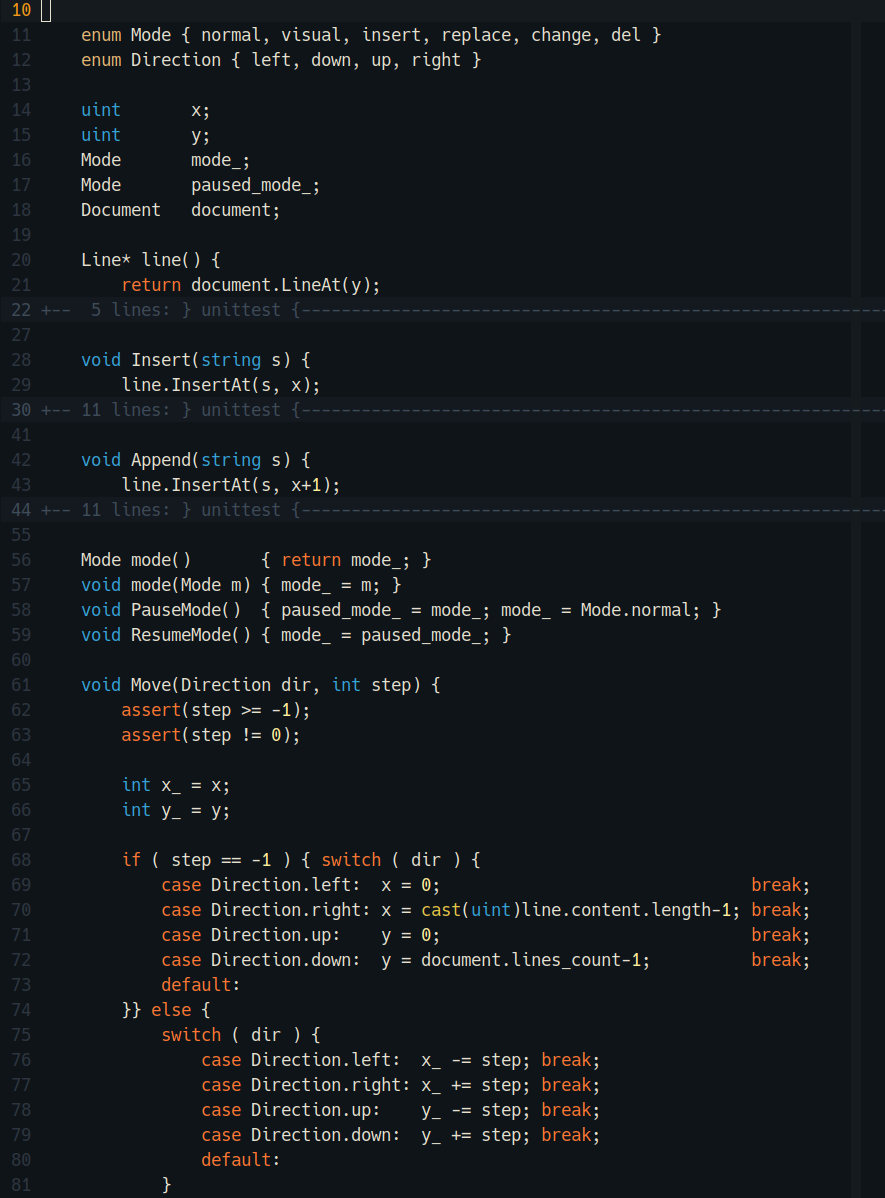Click 'assert(step != 0);' statement

[x=211, y=736]
